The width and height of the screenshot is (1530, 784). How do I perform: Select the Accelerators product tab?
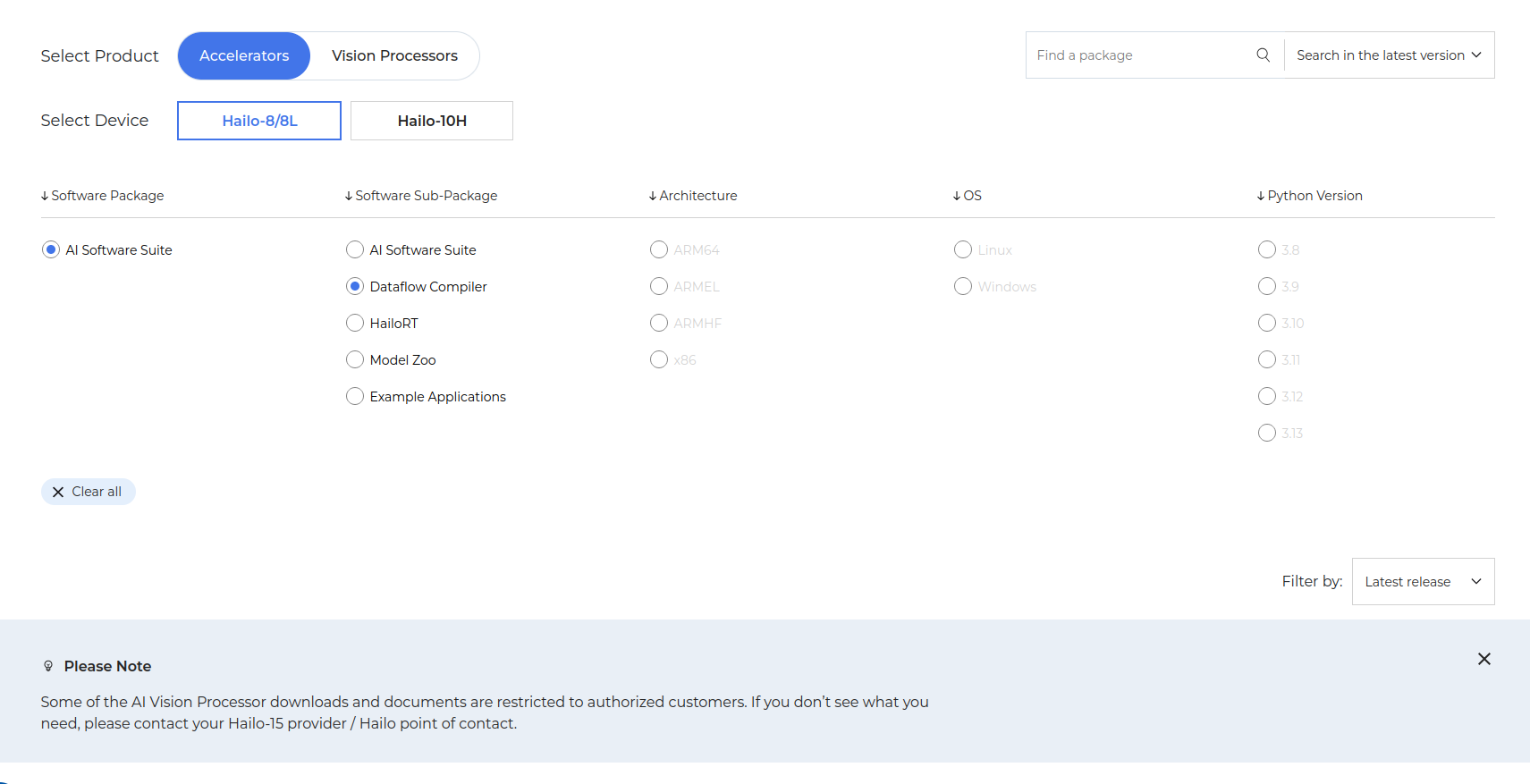(244, 55)
